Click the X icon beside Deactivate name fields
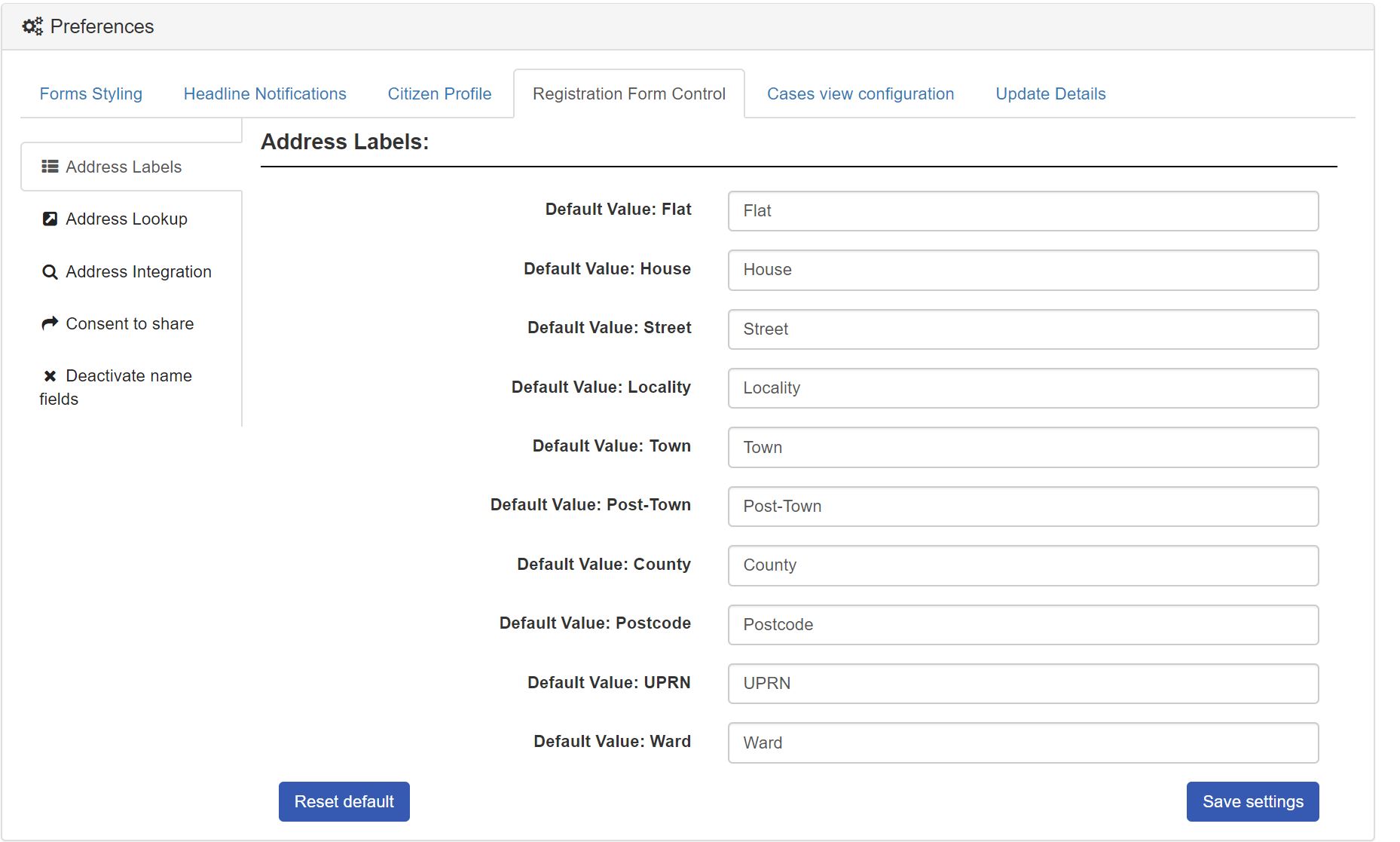This screenshot has height=842, width=1400. coord(50,375)
